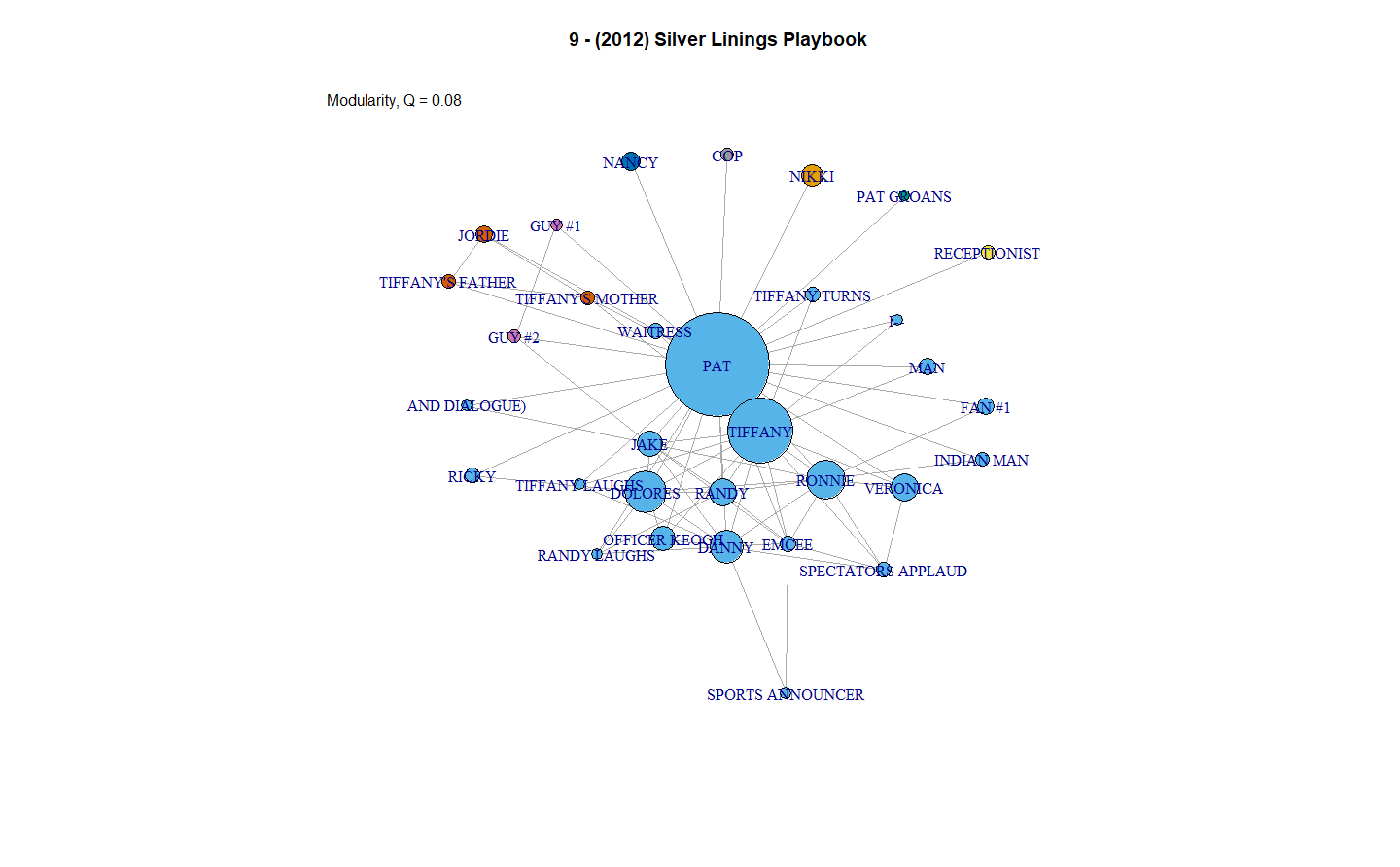Select the COP node
The image size is (1400, 867).
click(x=727, y=155)
